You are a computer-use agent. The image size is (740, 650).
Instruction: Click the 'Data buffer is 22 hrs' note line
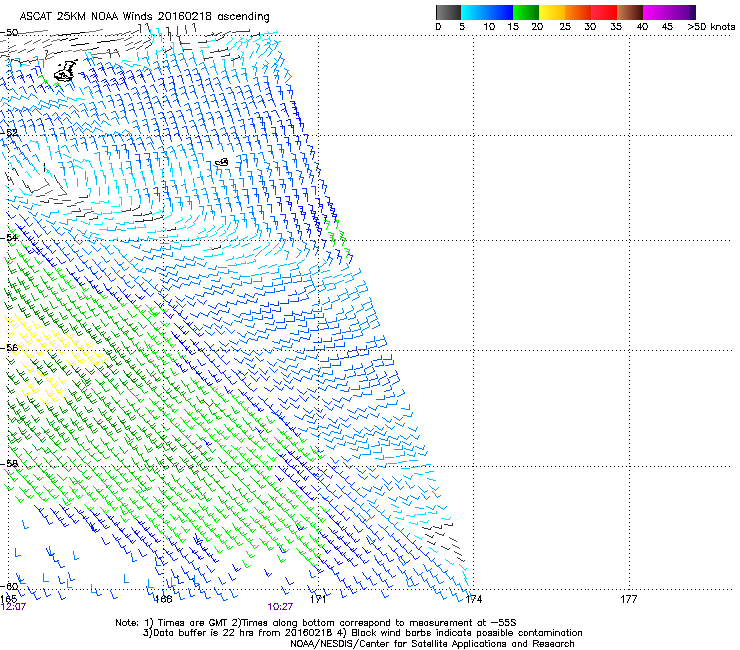[362, 633]
